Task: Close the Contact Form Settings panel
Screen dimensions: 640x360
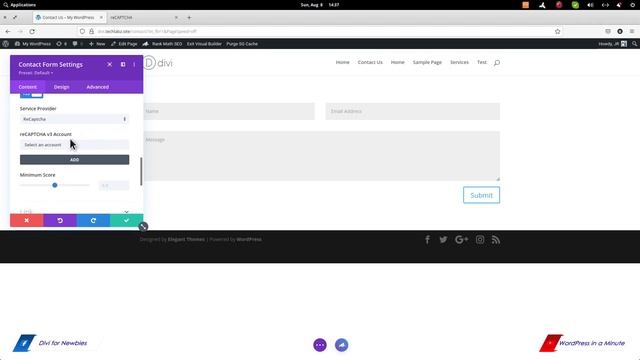Action: (x=109, y=64)
